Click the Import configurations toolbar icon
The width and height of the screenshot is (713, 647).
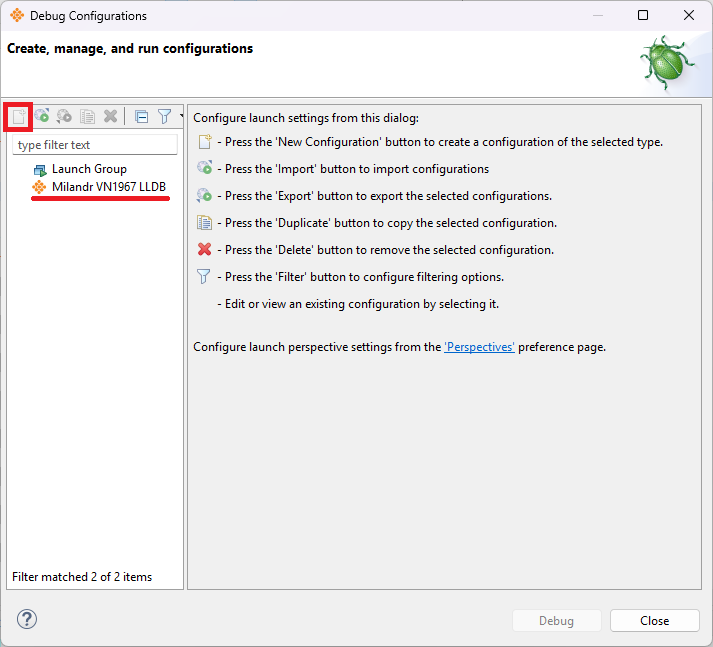41,116
